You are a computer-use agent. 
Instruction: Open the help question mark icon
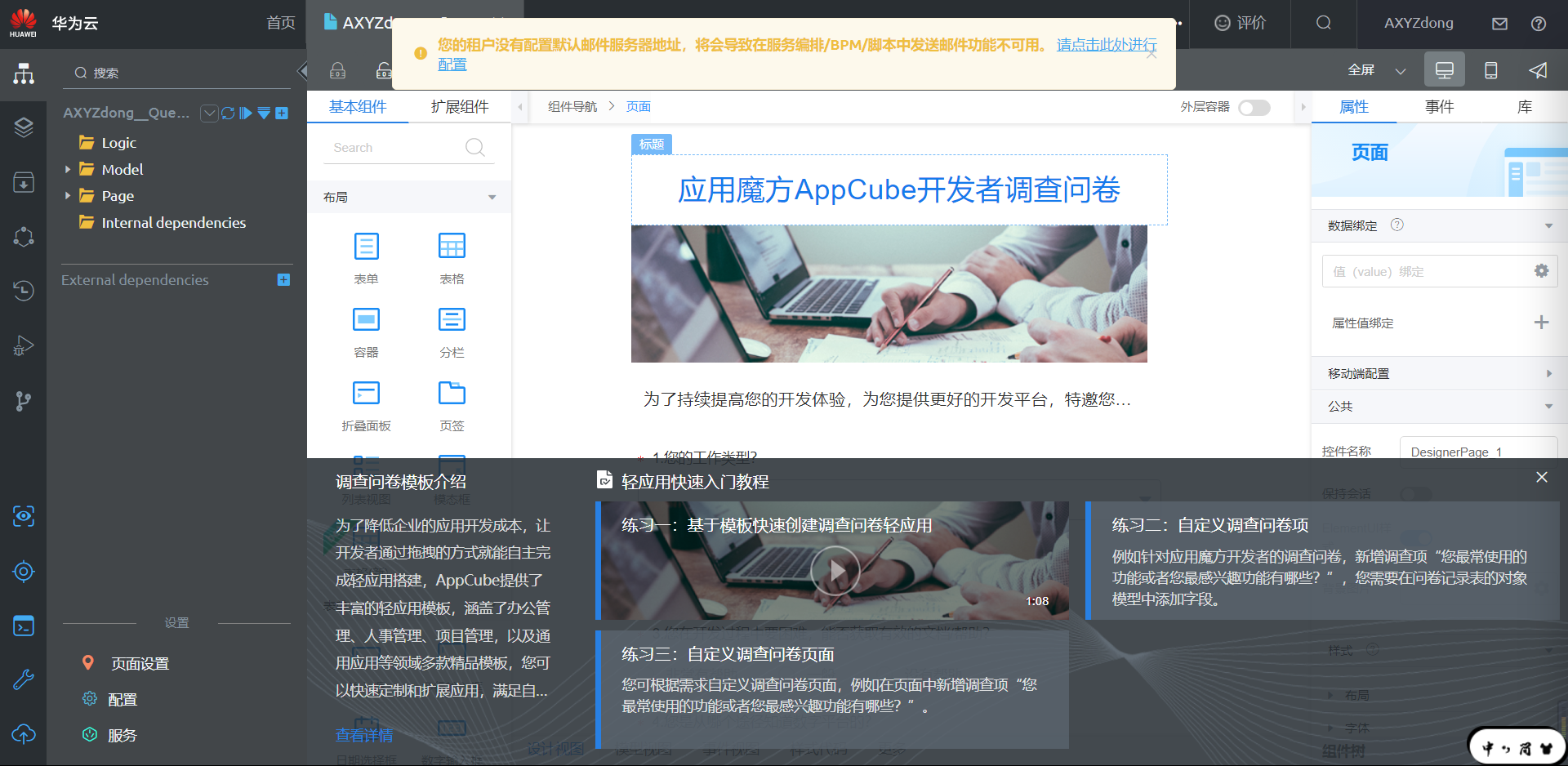click(x=1539, y=24)
